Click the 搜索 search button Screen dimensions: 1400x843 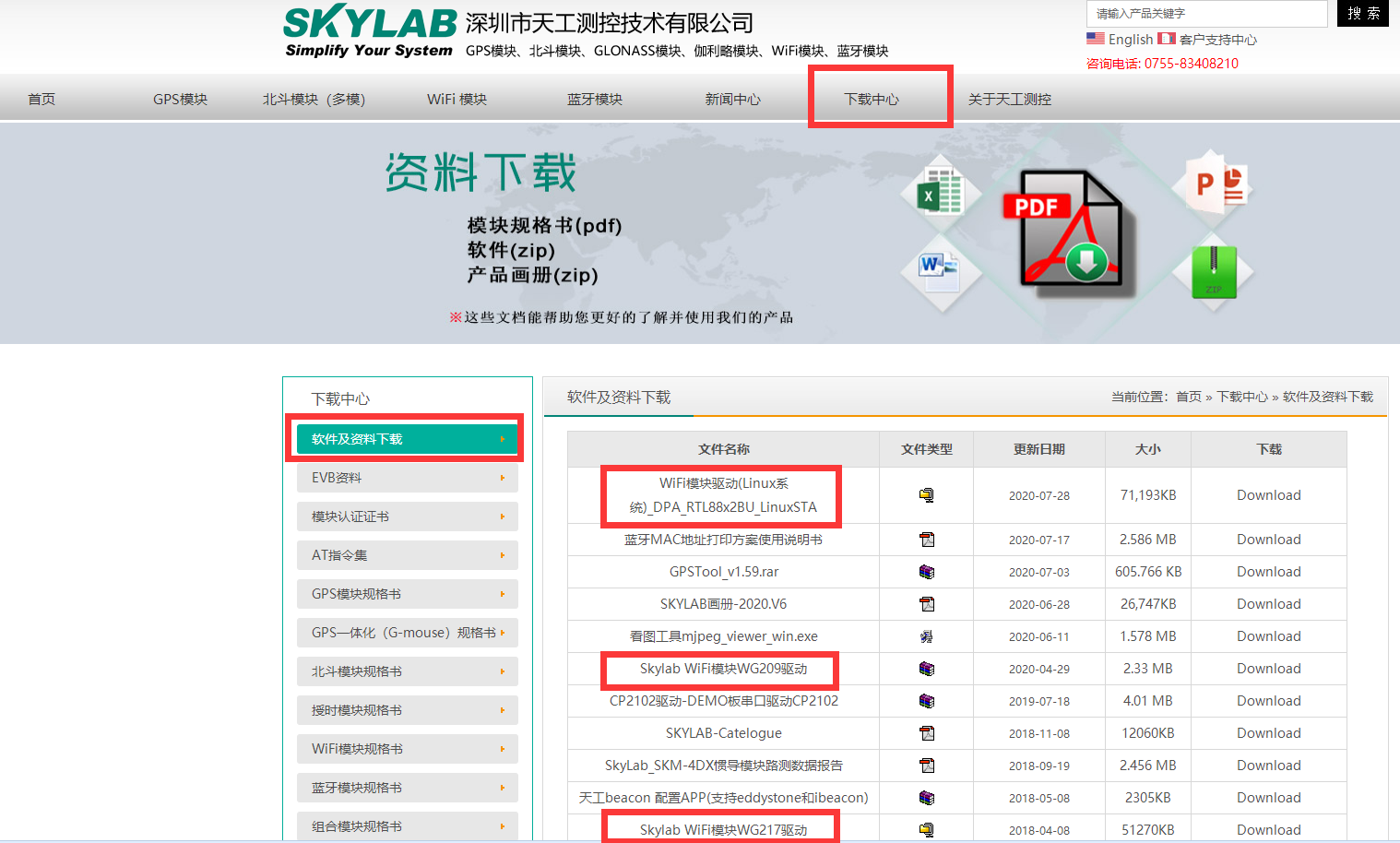click(x=1362, y=14)
